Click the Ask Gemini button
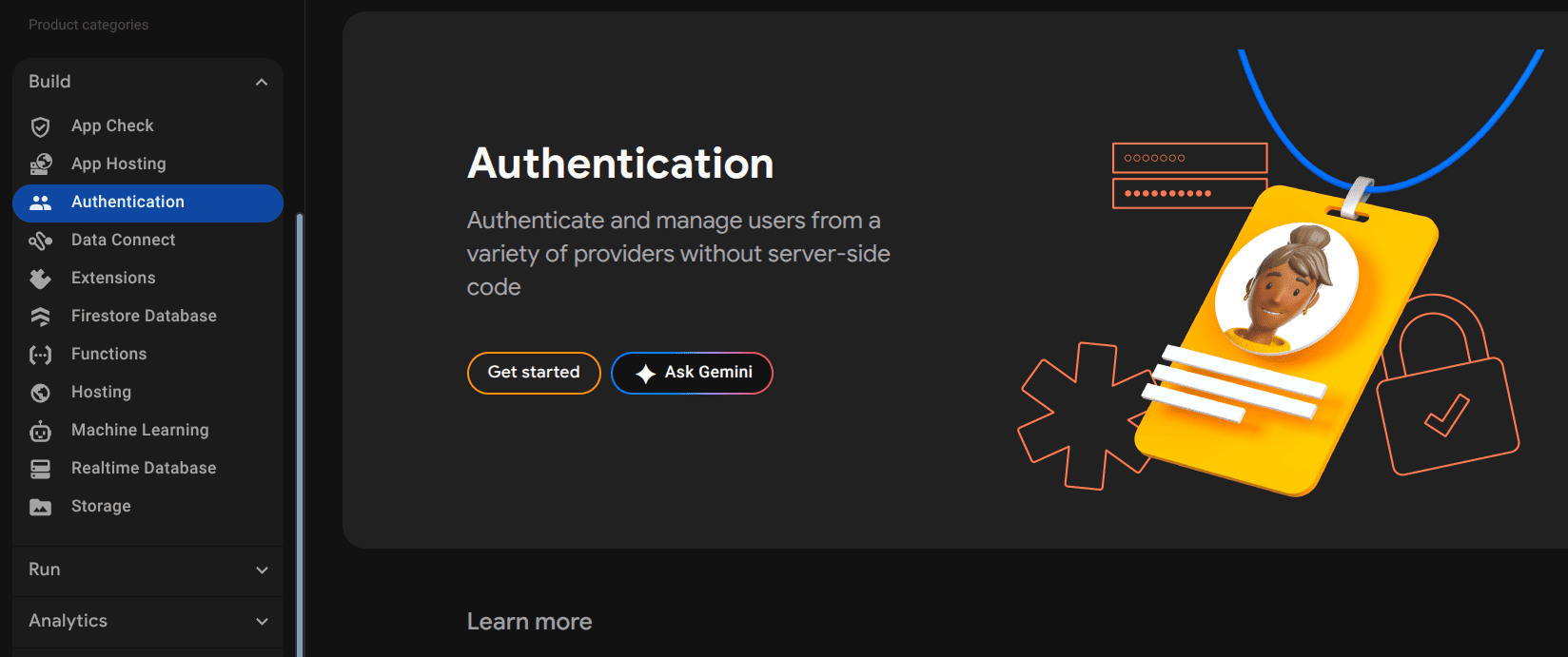The width and height of the screenshot is (1568, 657). coord(692,373)
